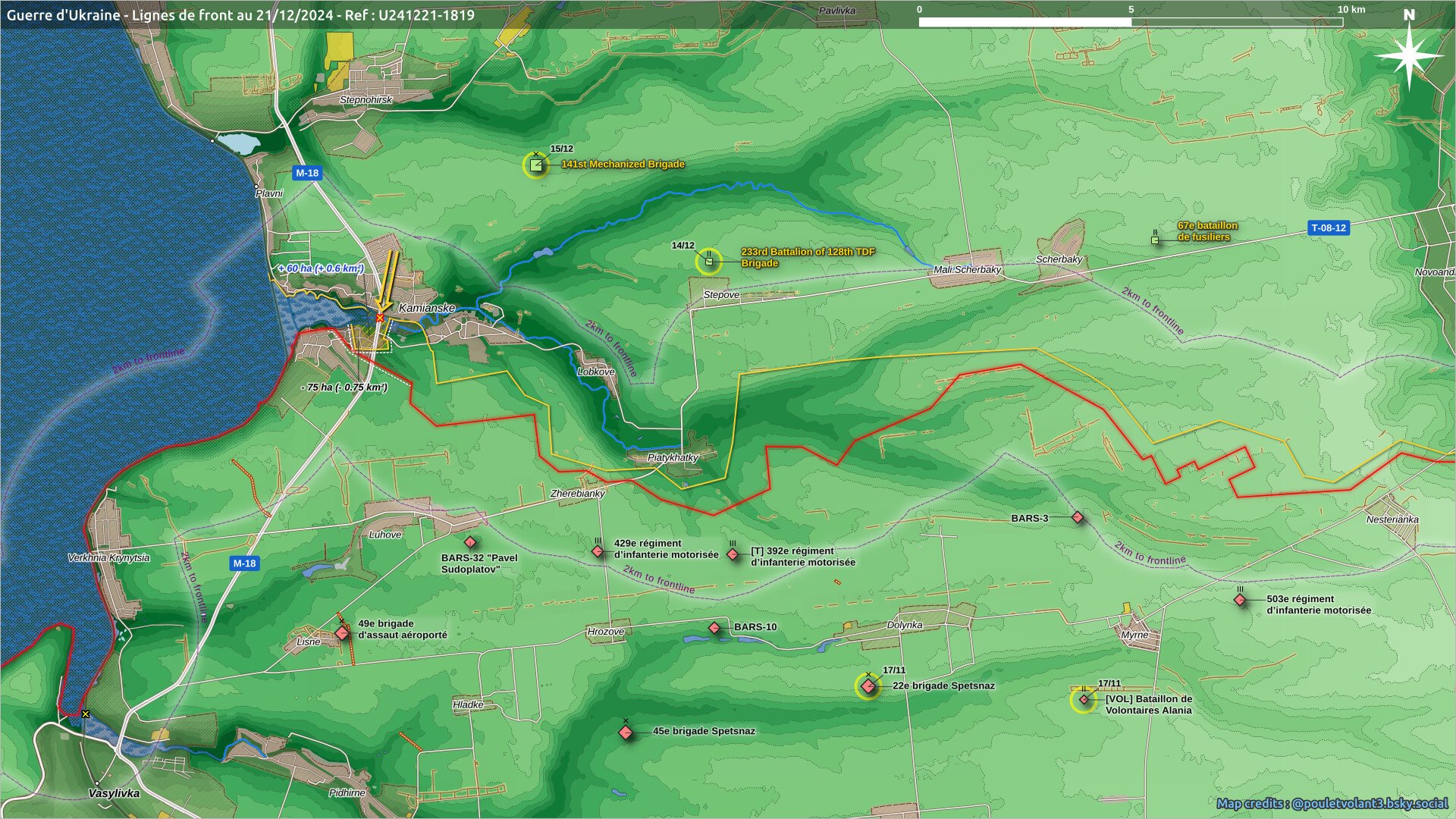1456x819 pixels.
Task: Click the Dolynka village label
Action: point(905,625)
